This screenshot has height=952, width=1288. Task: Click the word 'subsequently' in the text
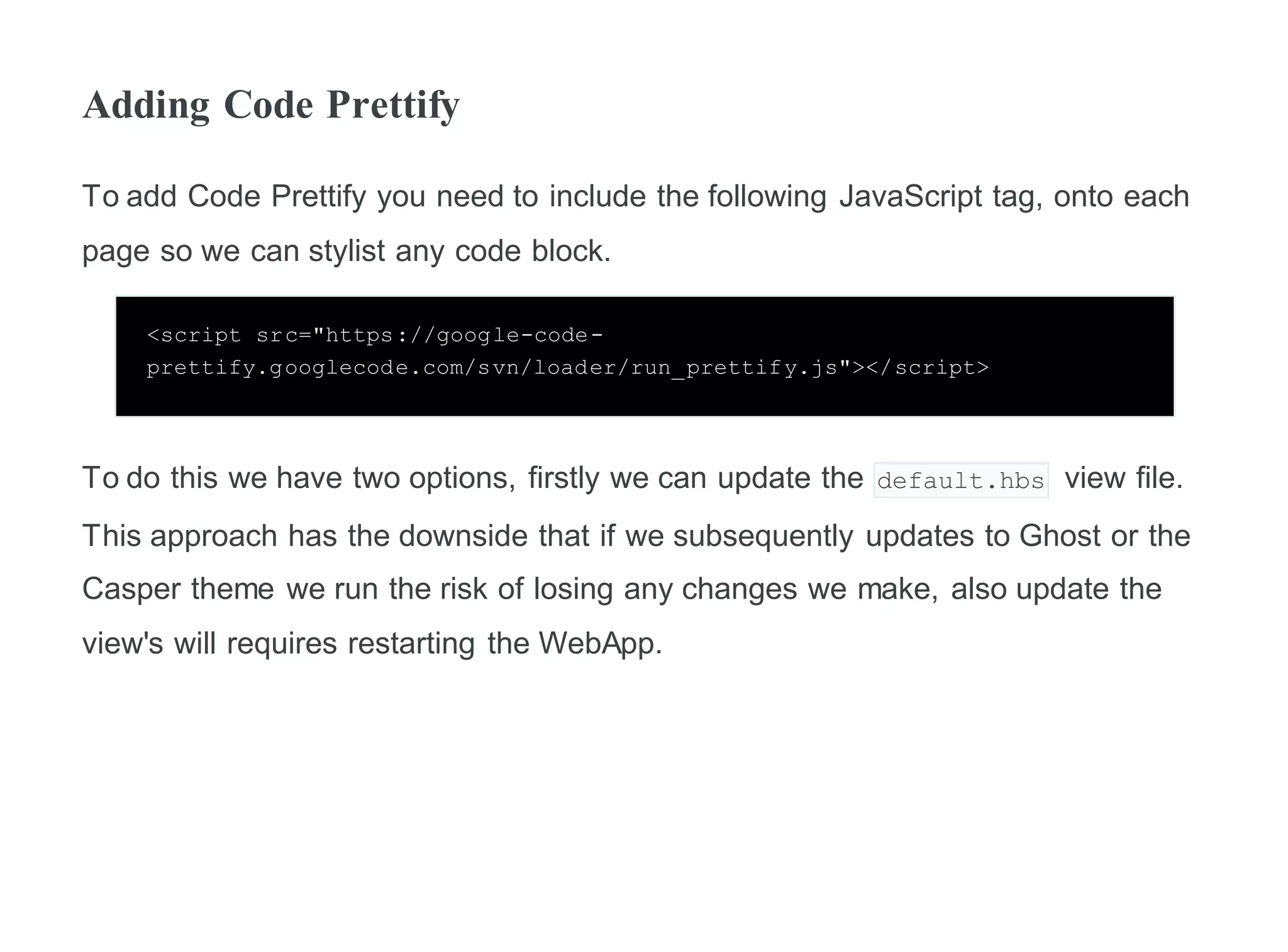763,537
